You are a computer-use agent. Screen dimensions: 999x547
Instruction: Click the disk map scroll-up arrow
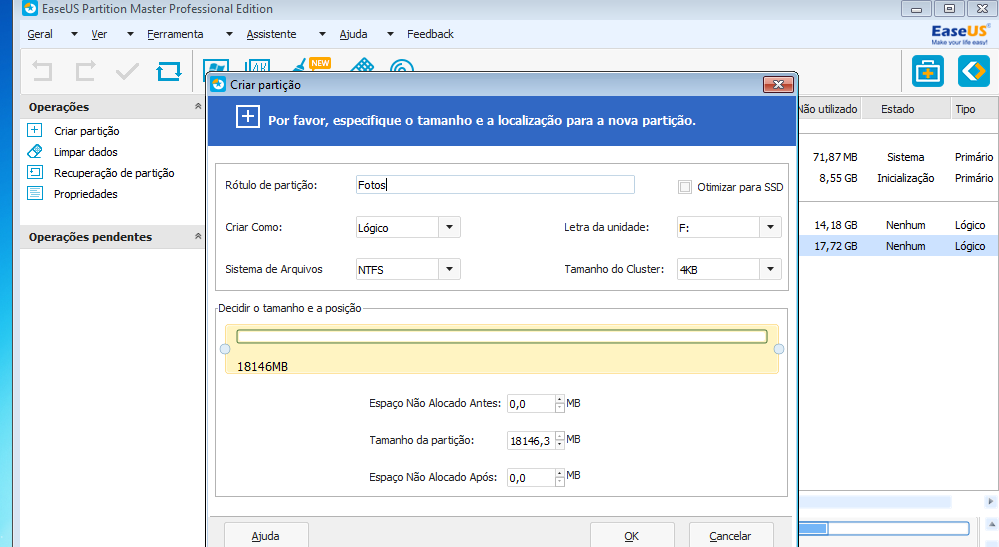[992, 525]
